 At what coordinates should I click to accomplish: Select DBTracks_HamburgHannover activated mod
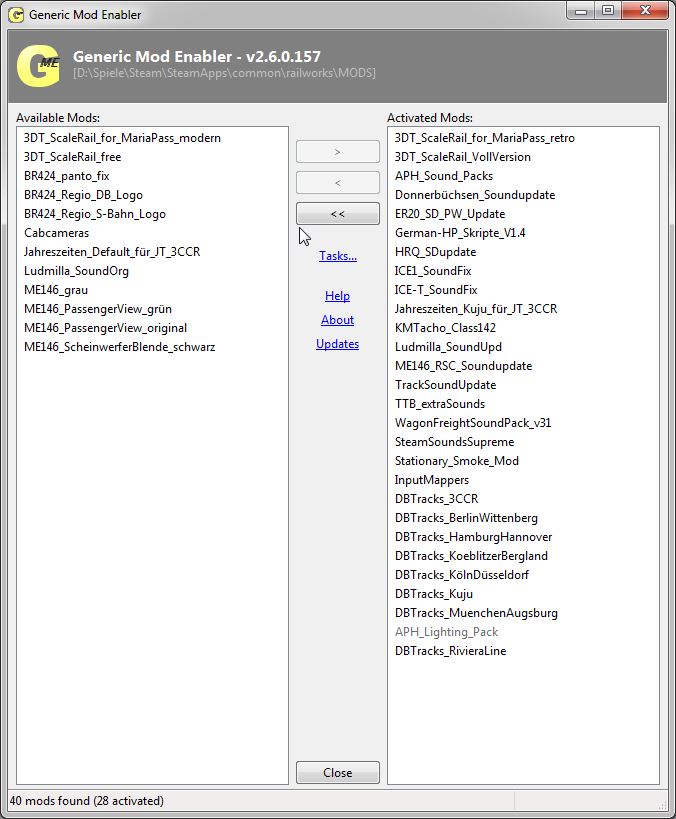coord(473,537)
